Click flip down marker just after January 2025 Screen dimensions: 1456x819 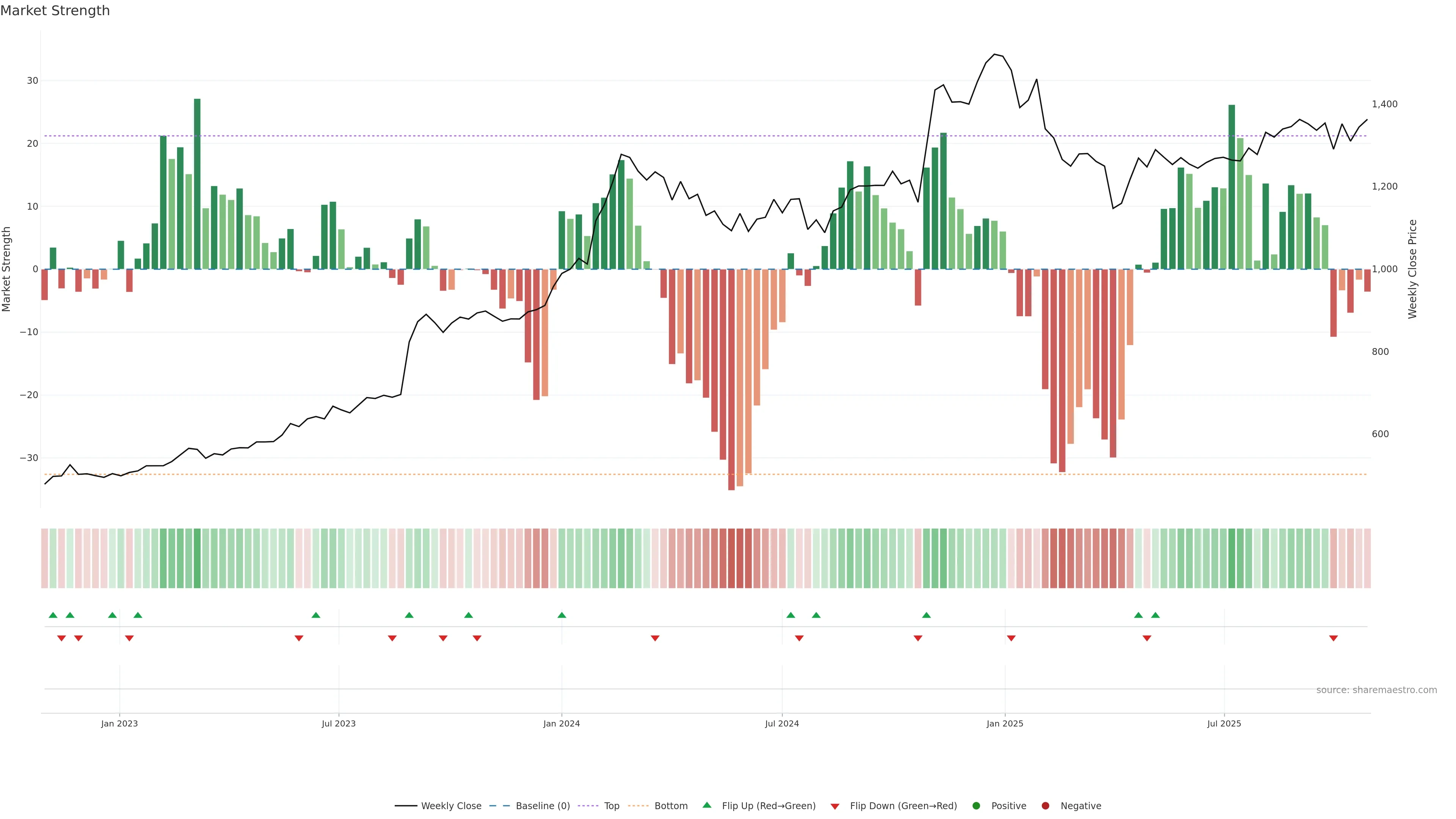(x=1011, y=638)
